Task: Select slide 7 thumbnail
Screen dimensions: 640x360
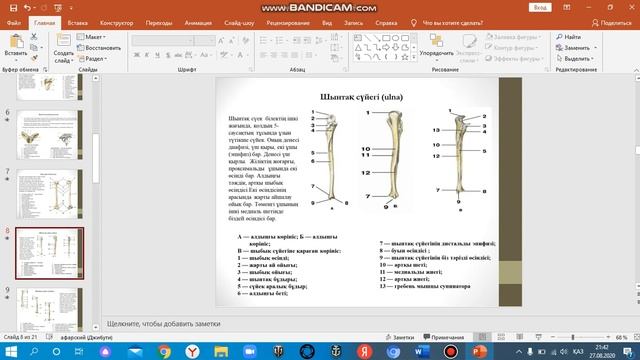Action: [x=49, y=194]
